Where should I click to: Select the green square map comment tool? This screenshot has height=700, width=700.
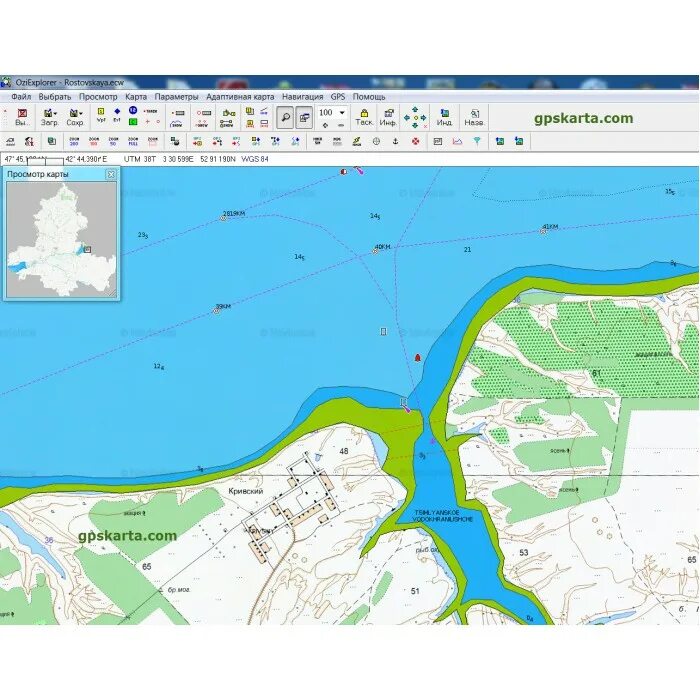(x=133, y=122)
